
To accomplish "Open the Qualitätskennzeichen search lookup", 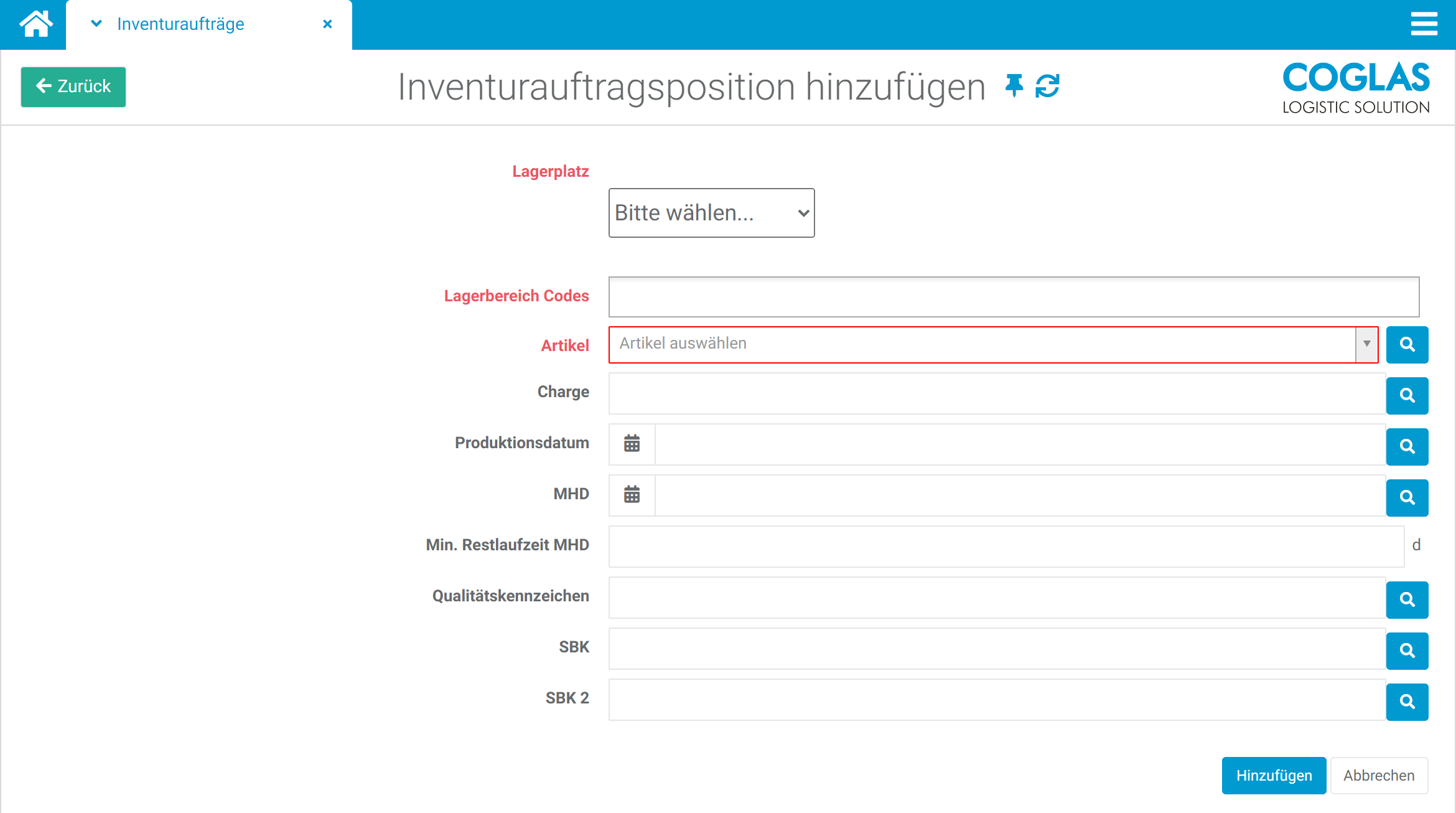I will [x=1407, y=599].
